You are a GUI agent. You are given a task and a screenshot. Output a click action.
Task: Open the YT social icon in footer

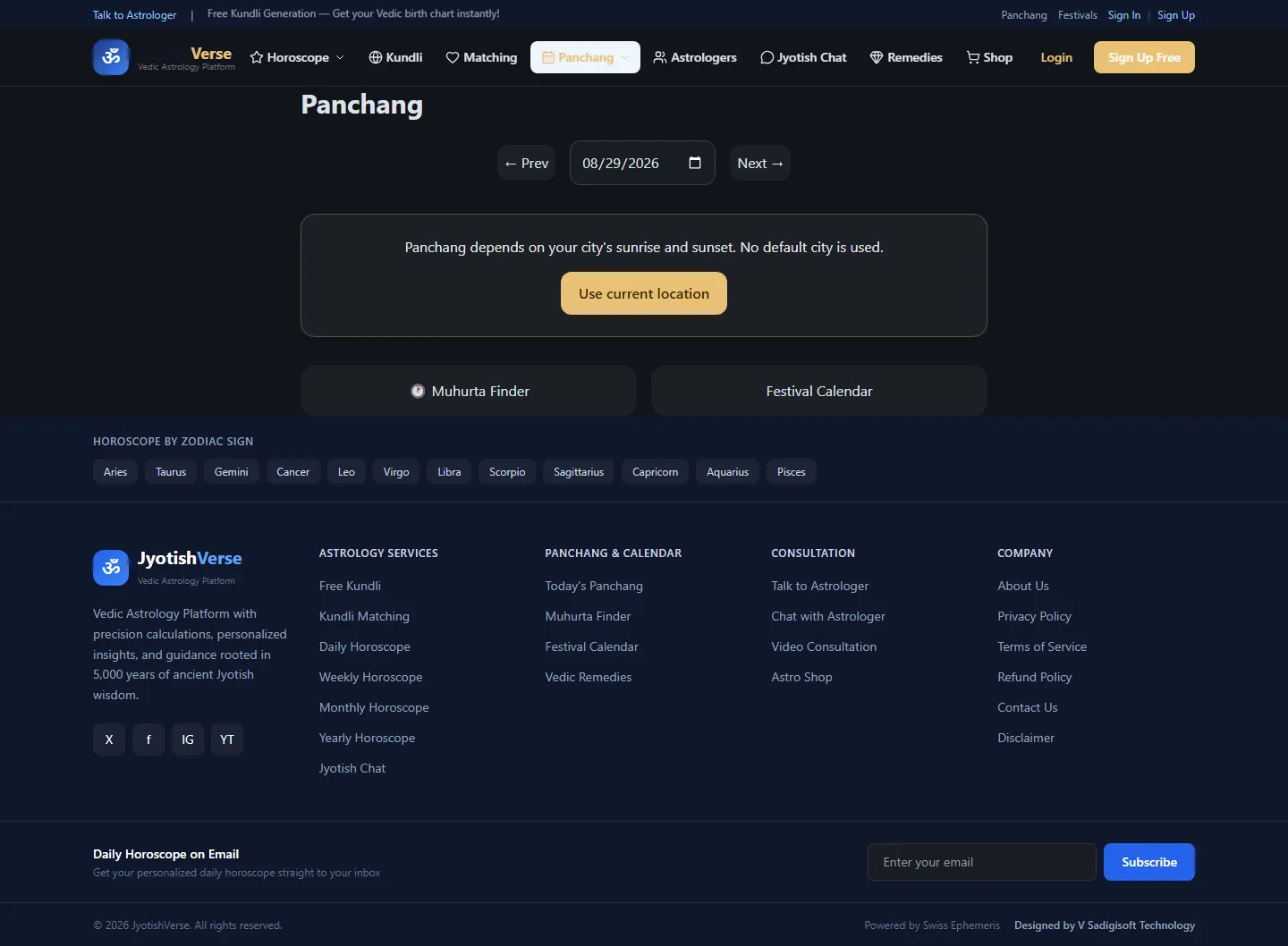[227, 739]
